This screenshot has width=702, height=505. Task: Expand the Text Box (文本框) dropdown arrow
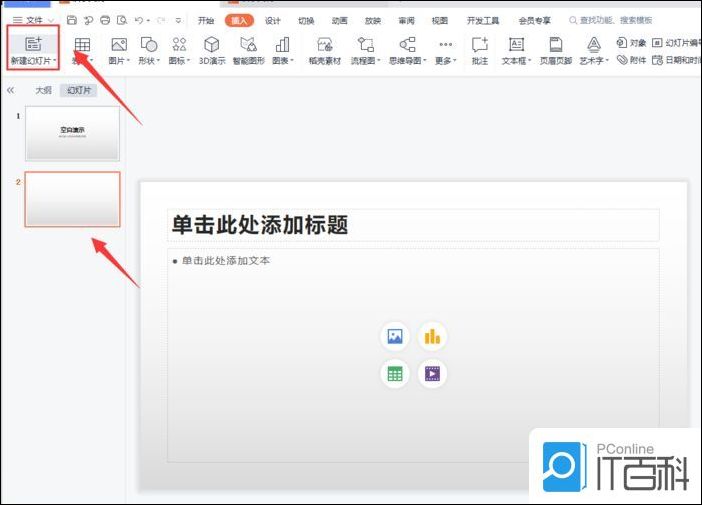530,60
